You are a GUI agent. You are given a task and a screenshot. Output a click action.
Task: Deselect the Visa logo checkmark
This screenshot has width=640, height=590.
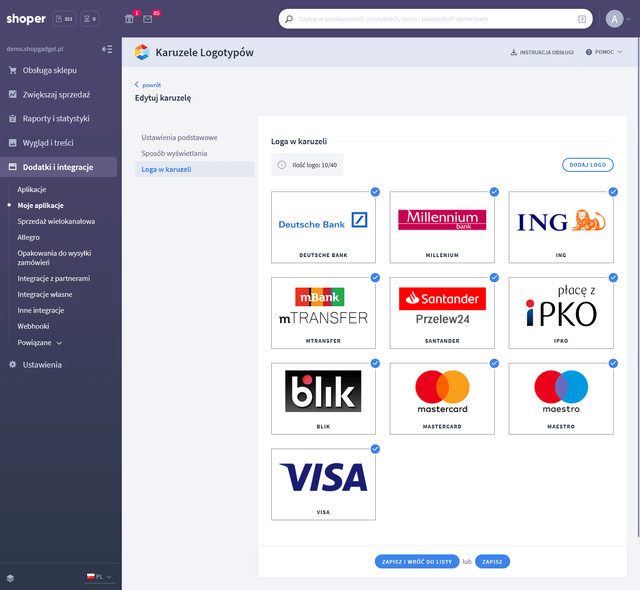(375, 449)
